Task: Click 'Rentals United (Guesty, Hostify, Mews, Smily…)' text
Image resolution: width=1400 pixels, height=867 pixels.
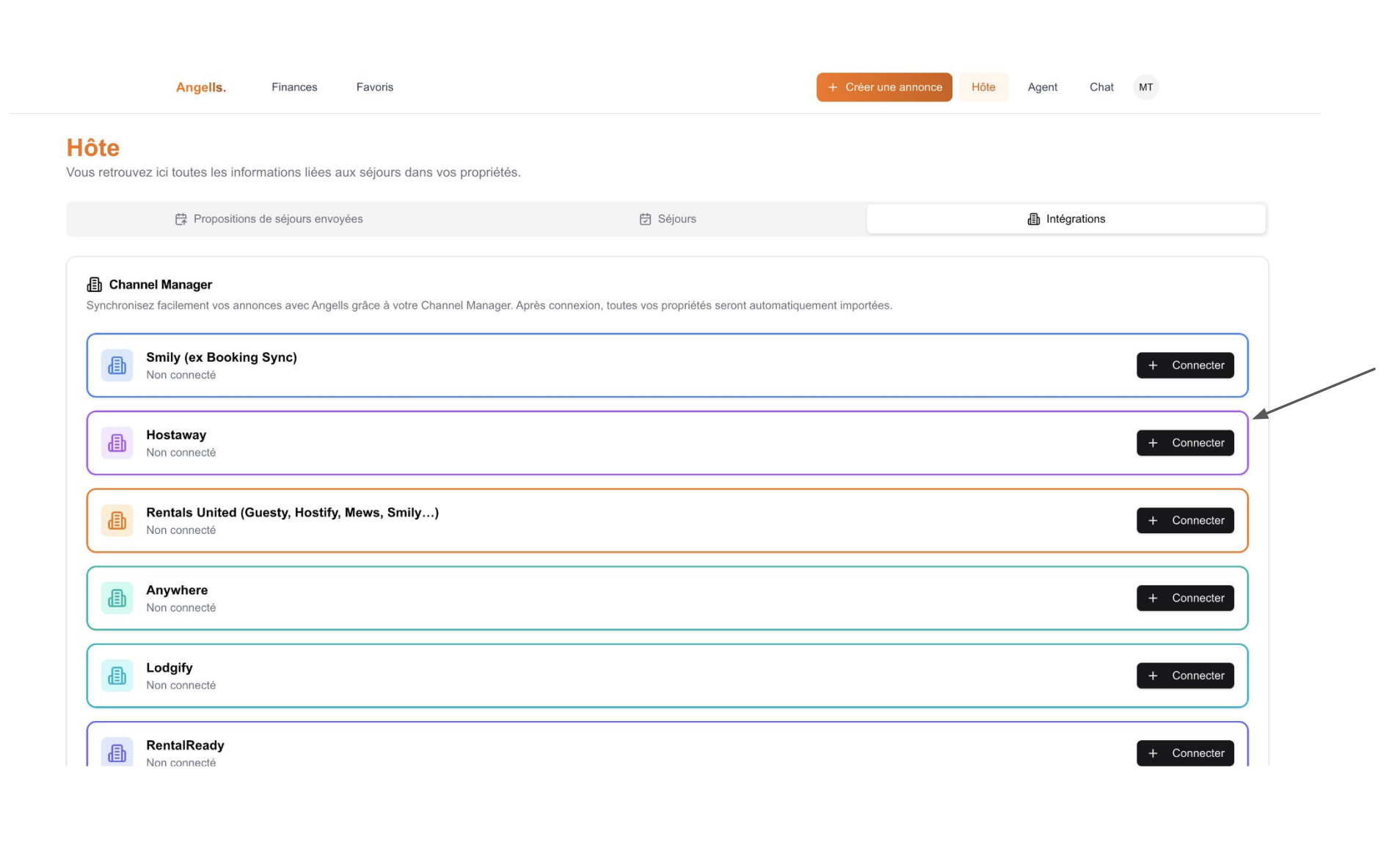Action: [292, 513]
